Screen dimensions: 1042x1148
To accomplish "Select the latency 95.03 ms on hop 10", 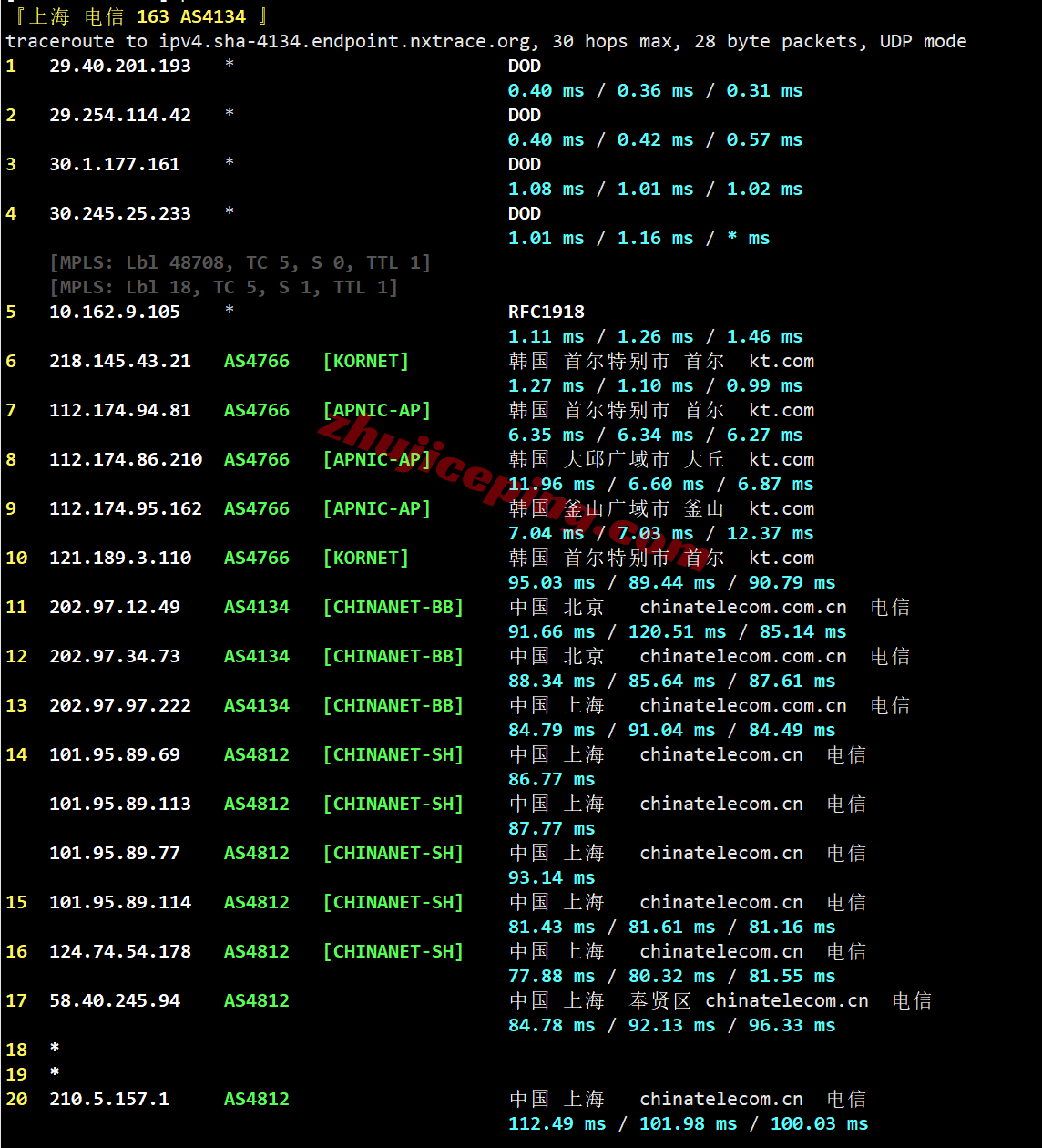I will tap(552, 582).
